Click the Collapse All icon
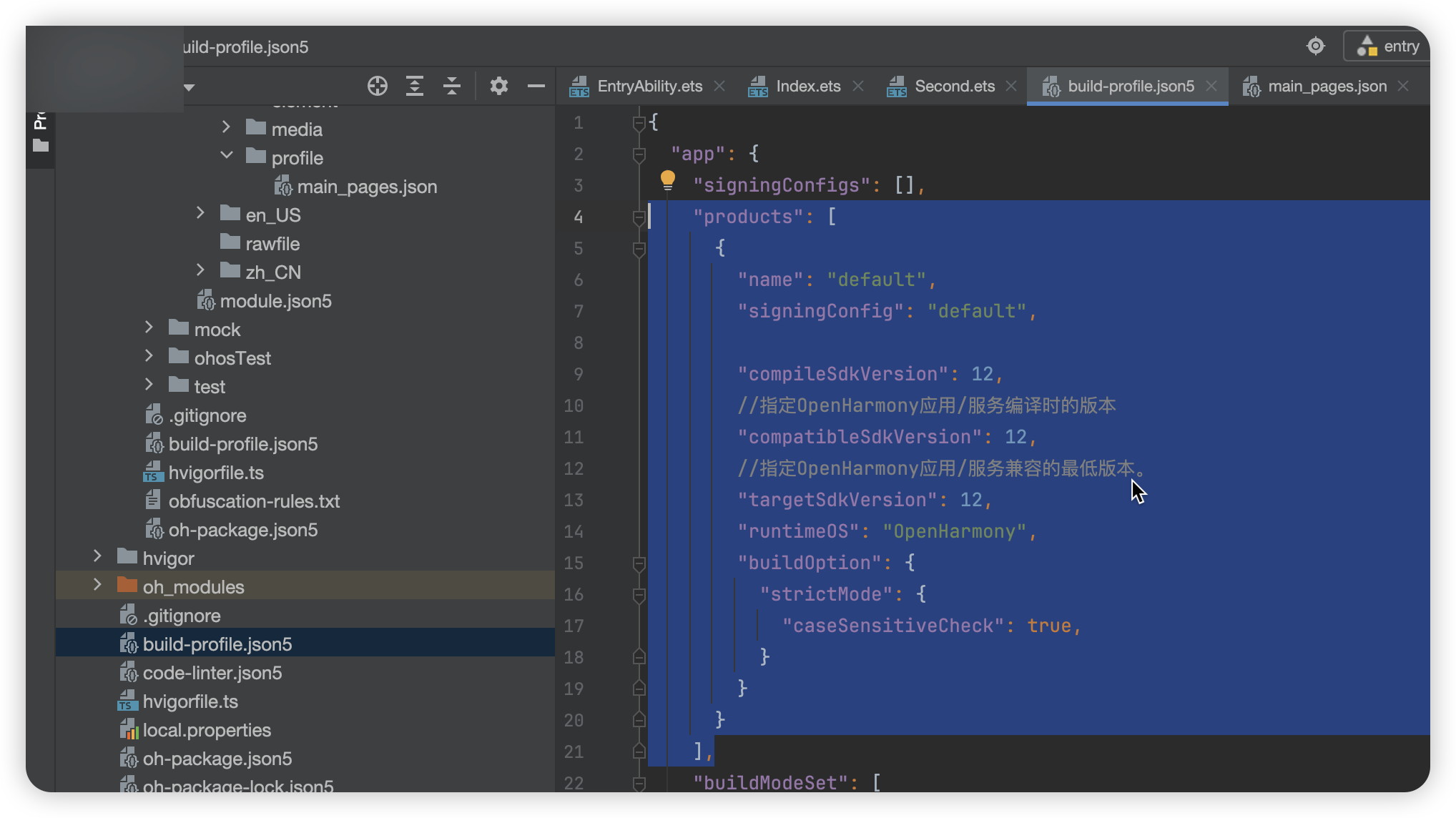Viewport: 1456px width, 818px height. point(452,87)
